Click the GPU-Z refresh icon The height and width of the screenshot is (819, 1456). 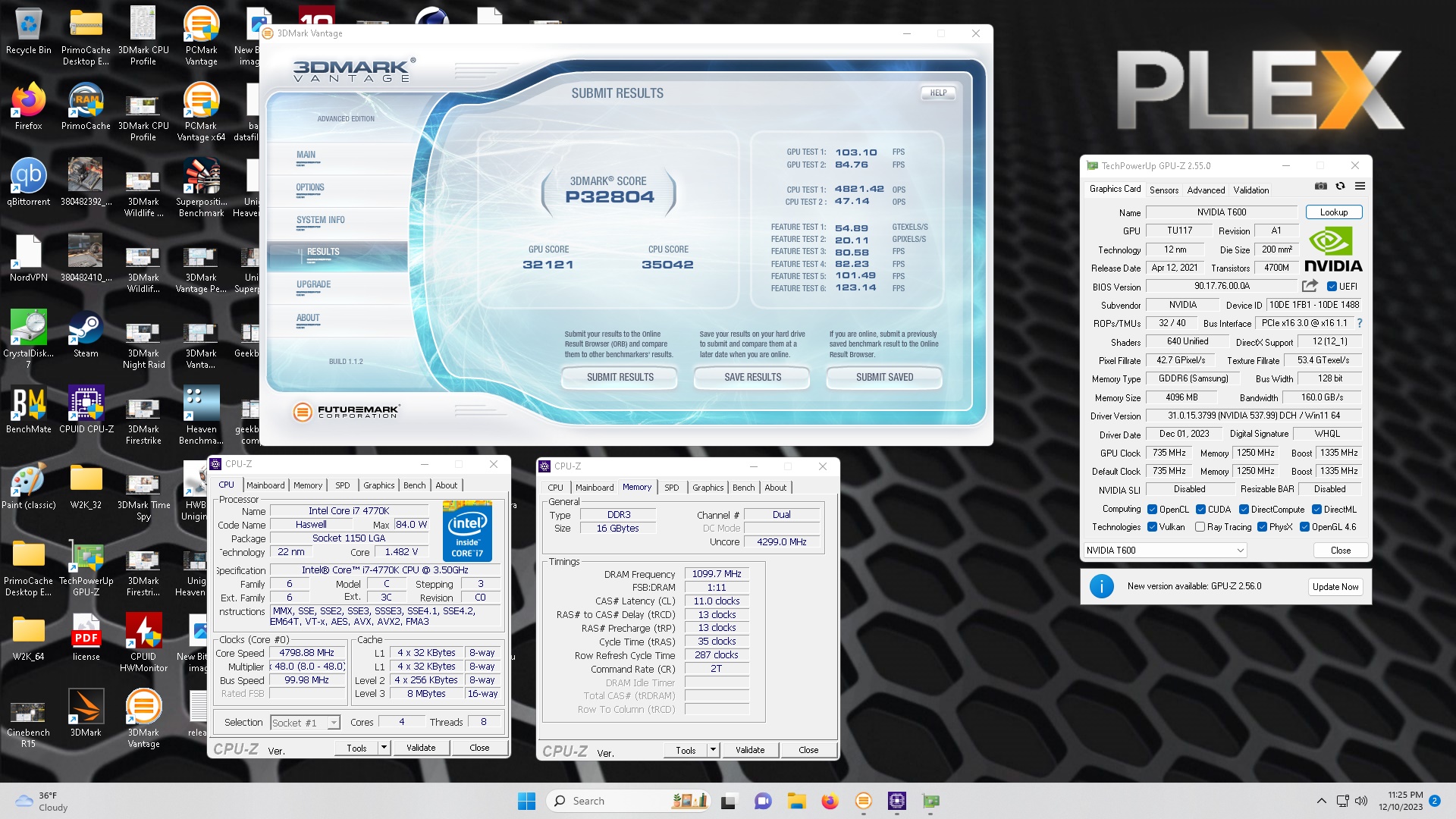coord(1340,187)
